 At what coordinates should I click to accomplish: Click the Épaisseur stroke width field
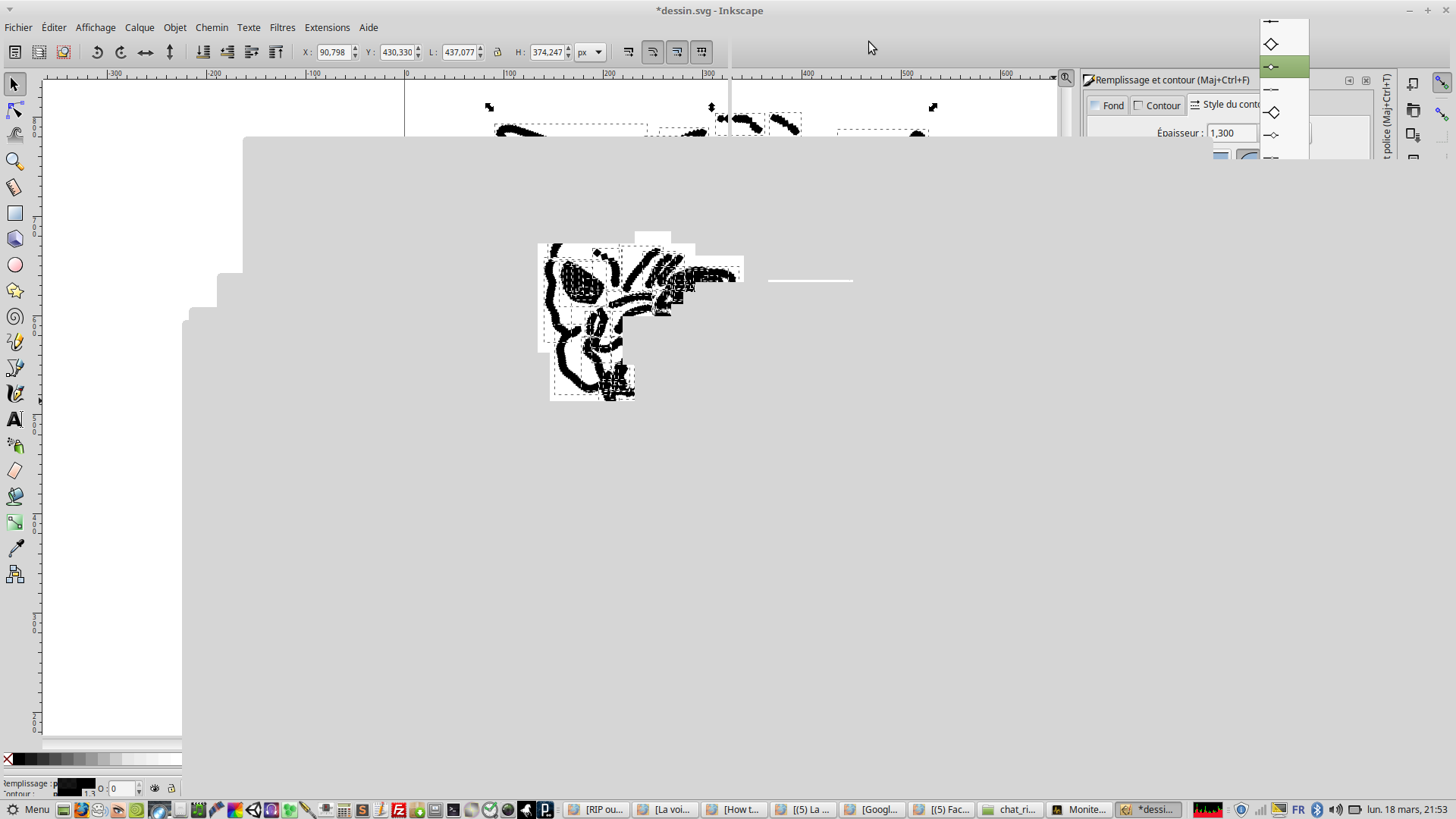coord(1232,133)
